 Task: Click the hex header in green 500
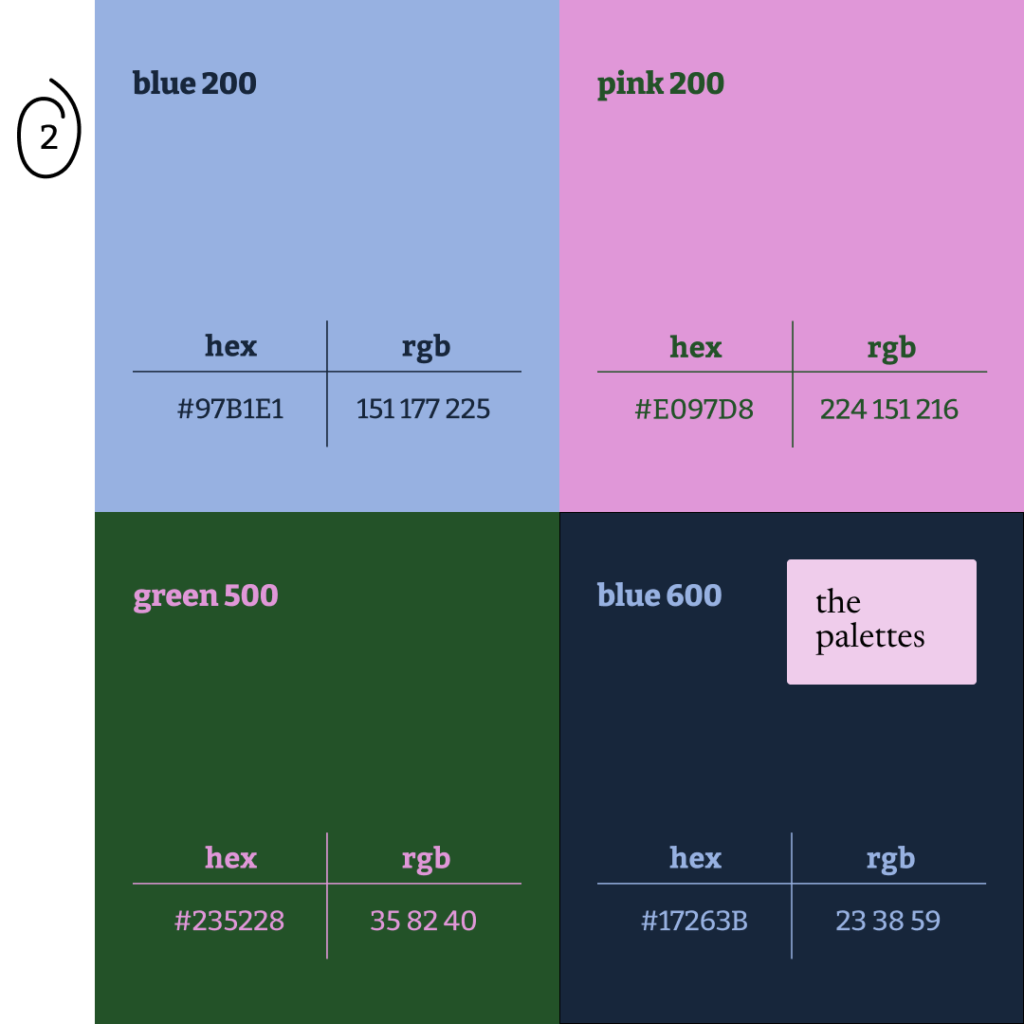pos(231,858)
